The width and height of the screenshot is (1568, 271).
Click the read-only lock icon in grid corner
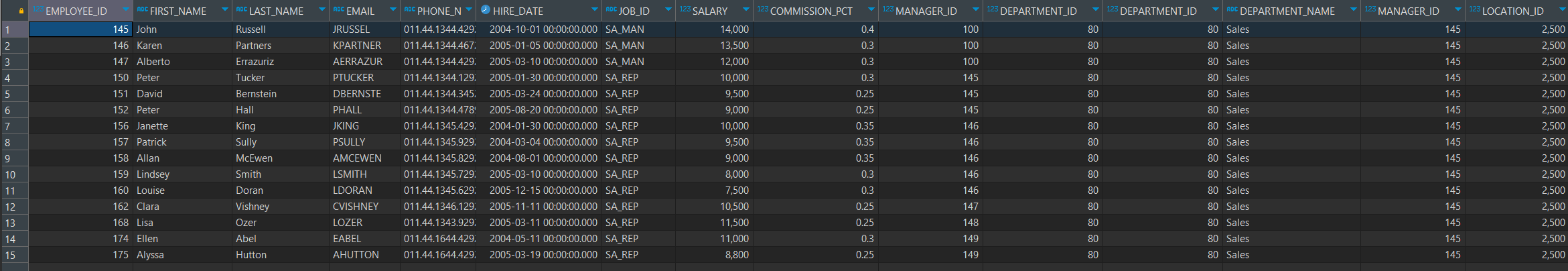(x=21, y=11)
